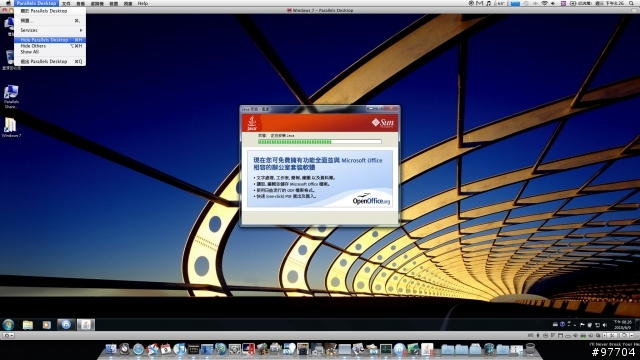Click the pinned taskbar icon before Java
The image size is (640, 360).
[x=66, y=325]
